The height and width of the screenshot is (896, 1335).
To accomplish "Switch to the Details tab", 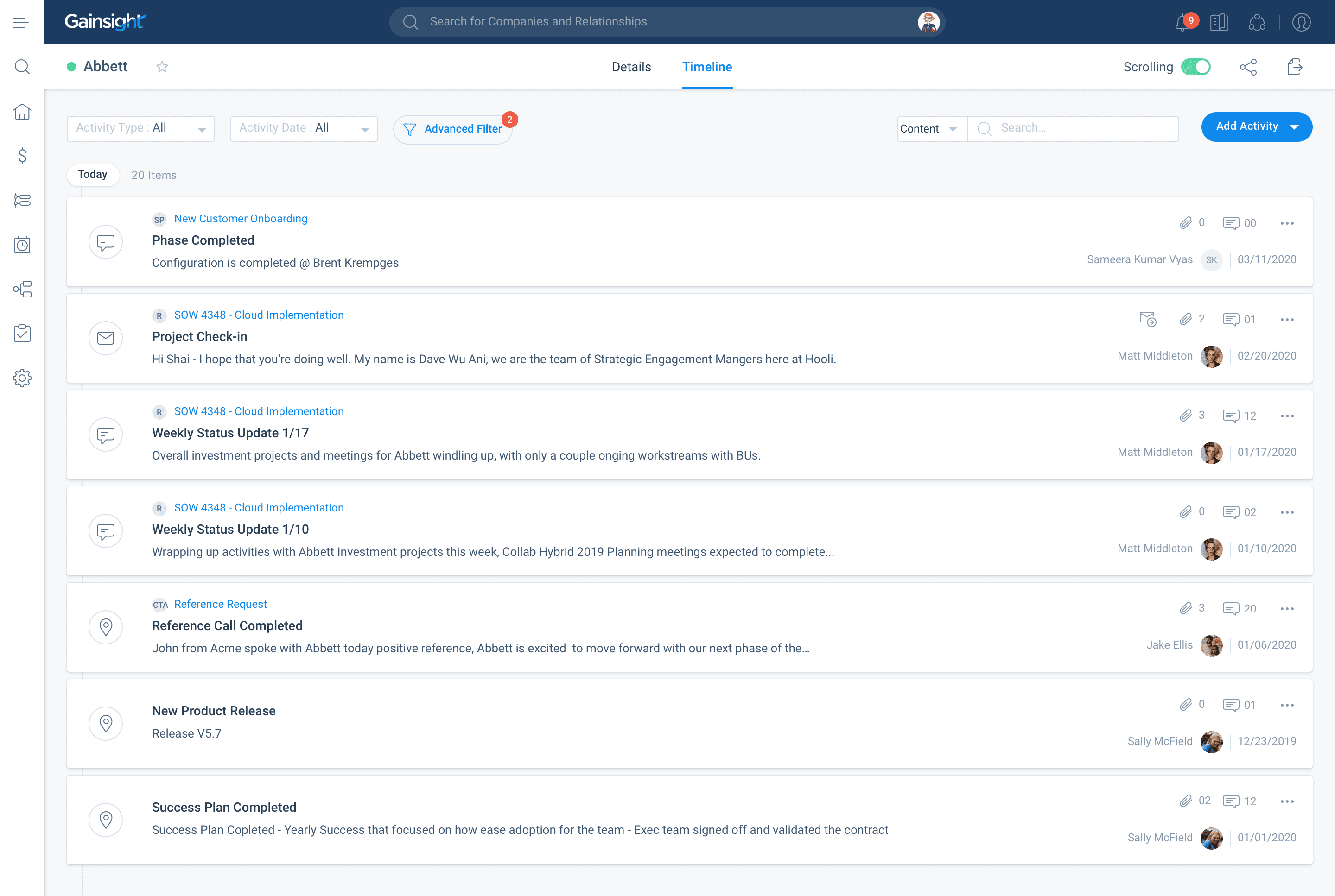I will (x=631, y=67).
